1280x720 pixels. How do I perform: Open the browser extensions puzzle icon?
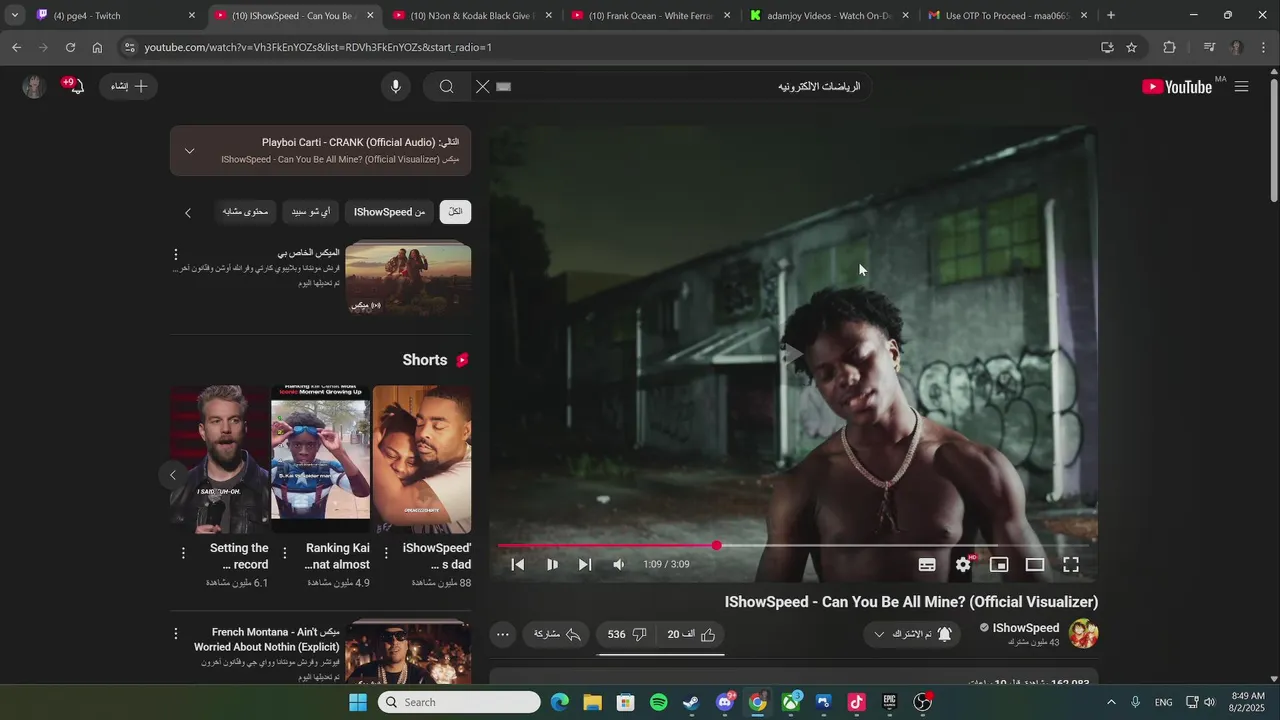(x=1169, y=47)
